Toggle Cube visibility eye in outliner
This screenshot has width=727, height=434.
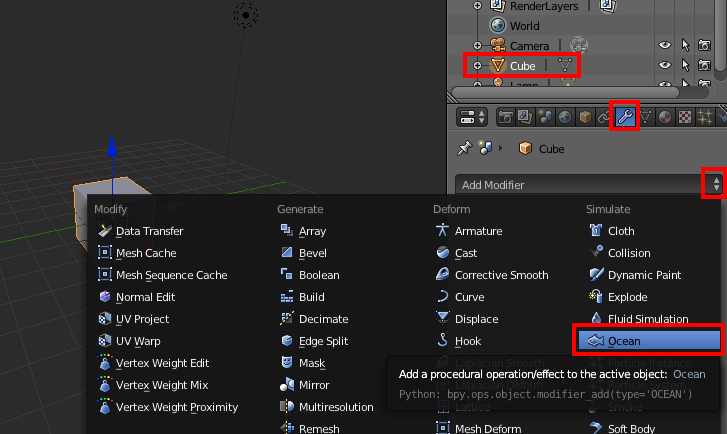tap(664, 65)
